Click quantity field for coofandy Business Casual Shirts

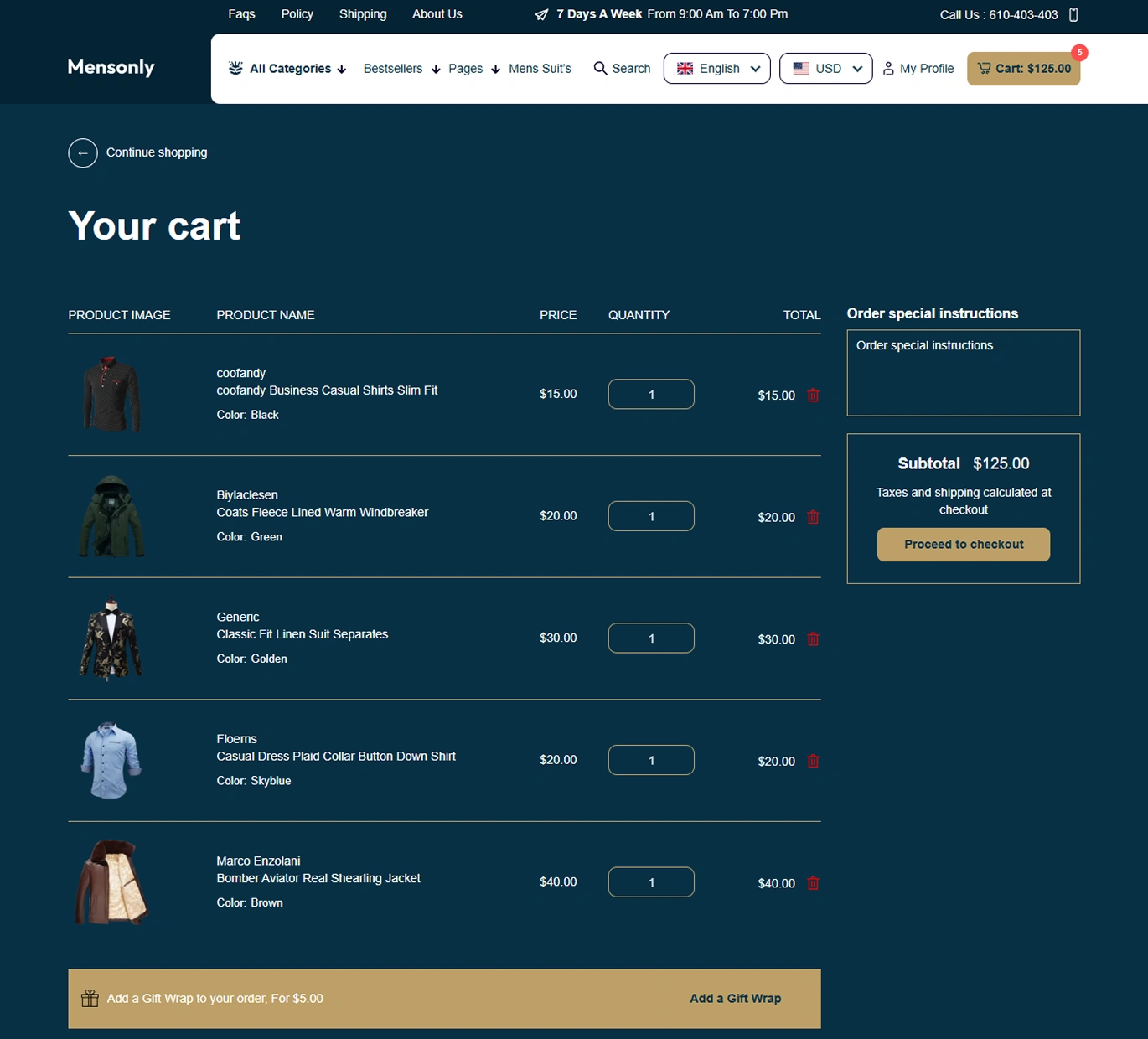tap(651, 394)
